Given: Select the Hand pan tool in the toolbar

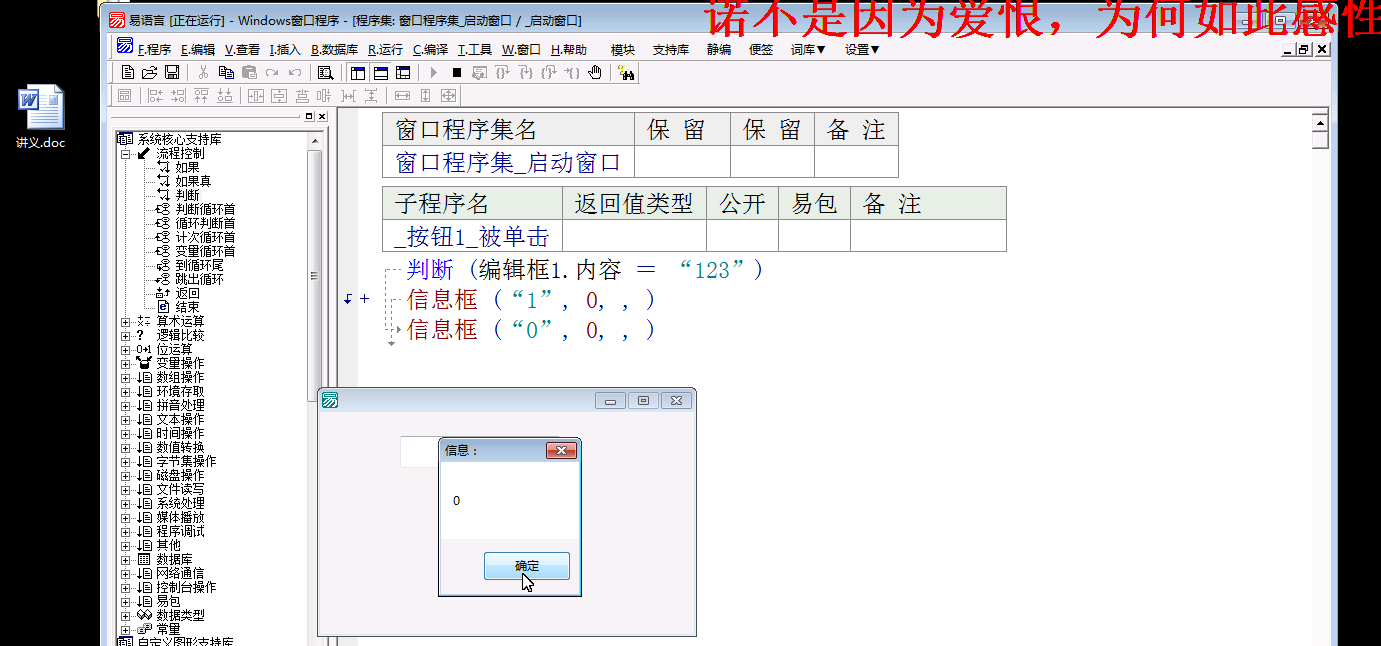Looking at the screenshot, I should [595, 72].
